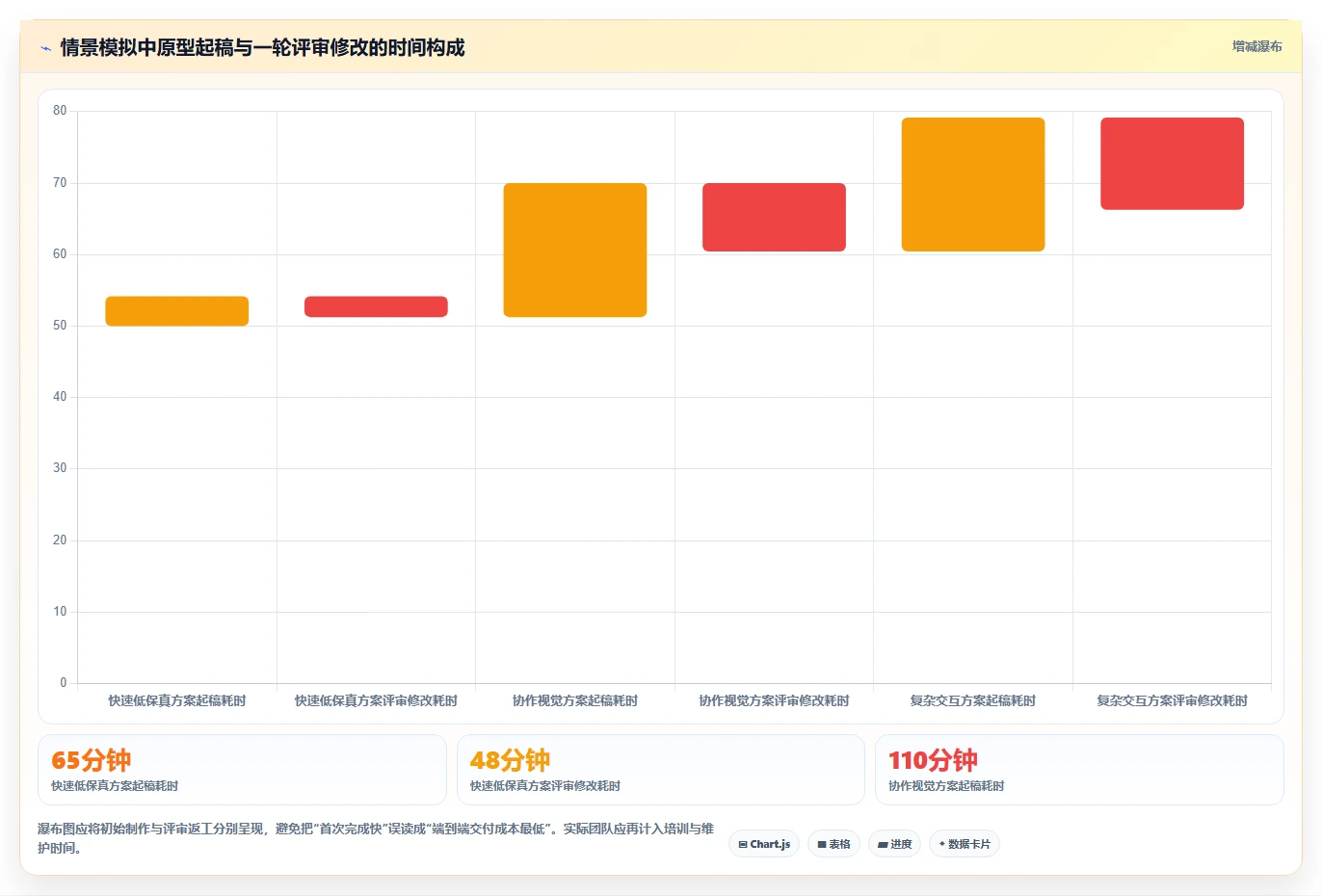This screenshot has height=896, width=1322.
Task: Click the x-axis label 协作视觉方案评审修改耗时
Action: 774,701
